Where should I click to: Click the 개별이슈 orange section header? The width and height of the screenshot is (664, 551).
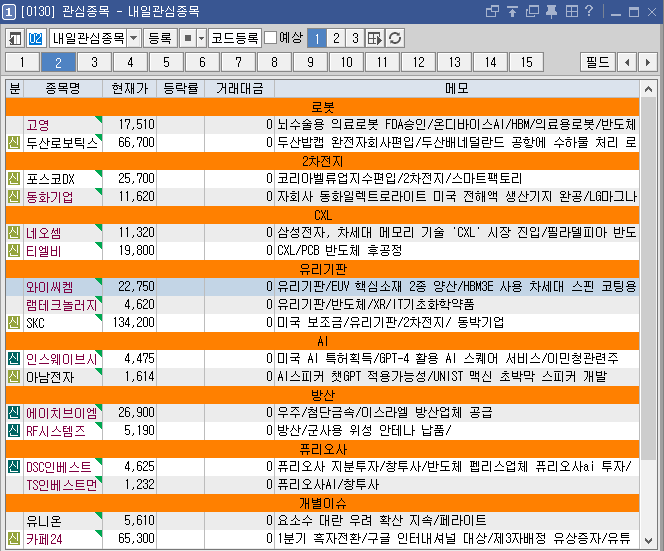[x=323, y=503]
